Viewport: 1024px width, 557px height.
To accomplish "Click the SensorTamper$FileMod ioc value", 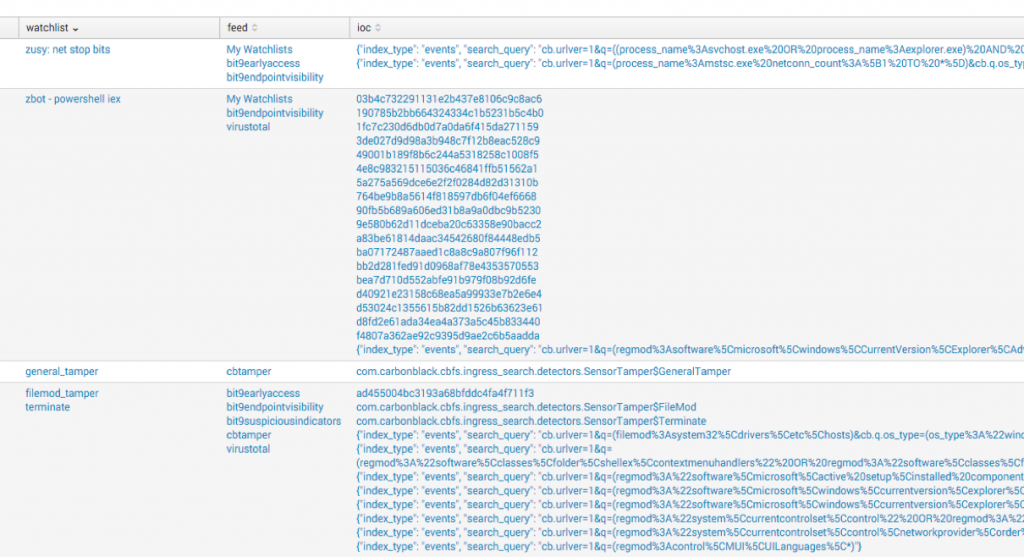I will tap(526, 407).
